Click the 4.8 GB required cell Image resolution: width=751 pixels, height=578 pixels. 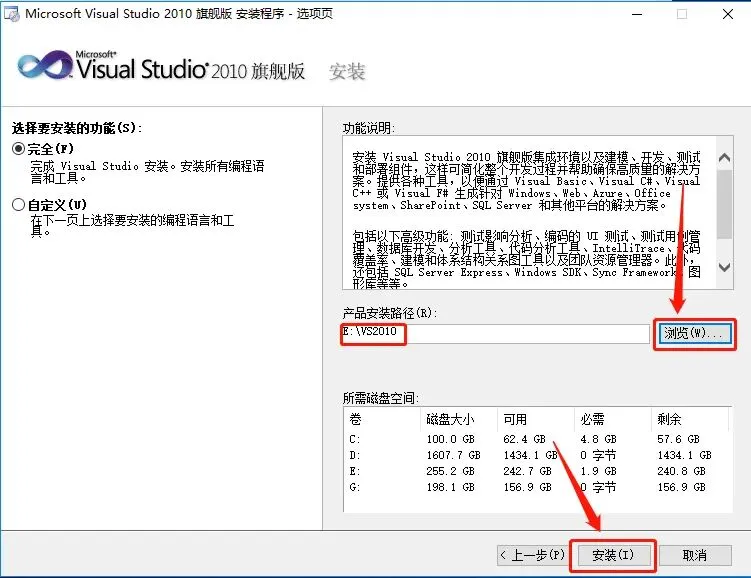click(x=598, y=439)
